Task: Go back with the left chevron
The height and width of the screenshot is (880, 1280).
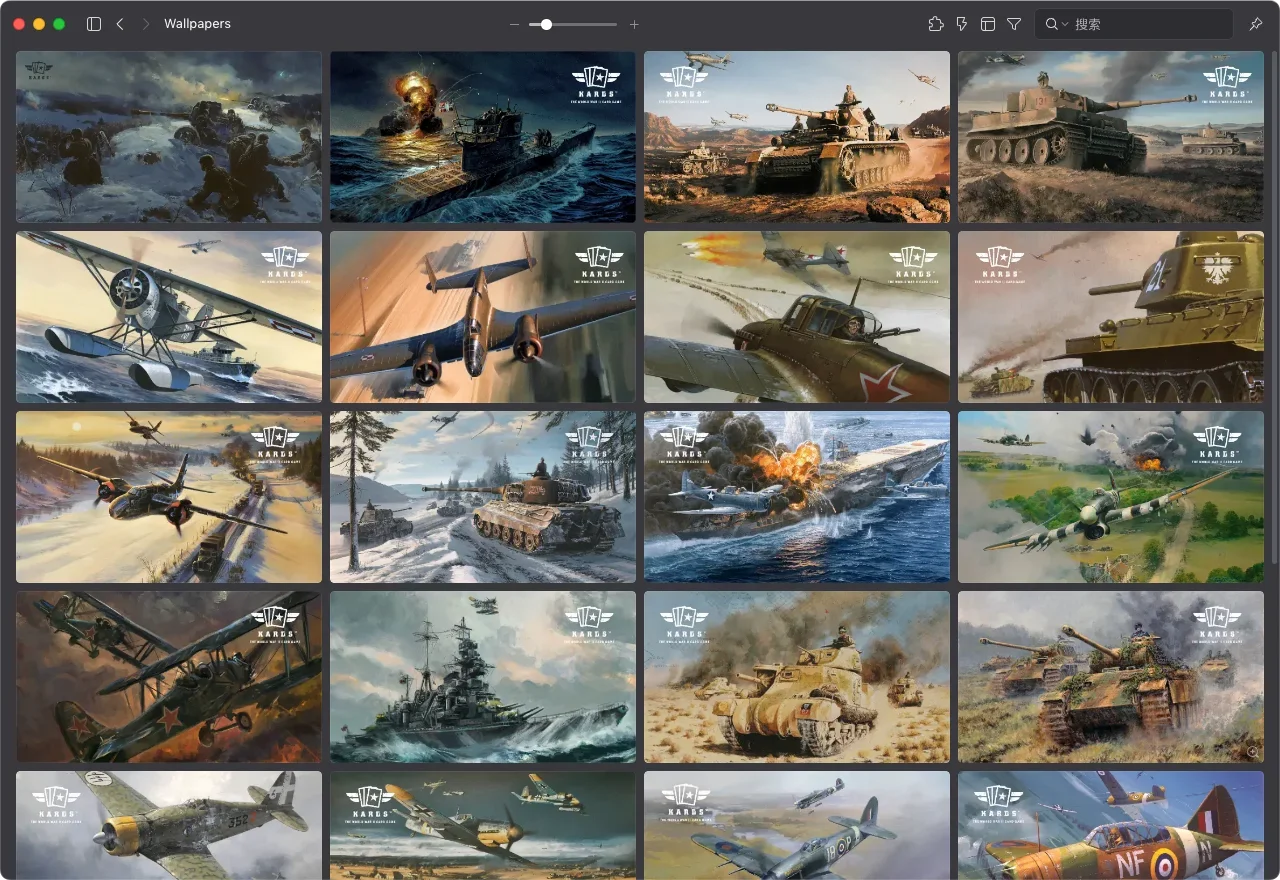Action: point(120,24)
